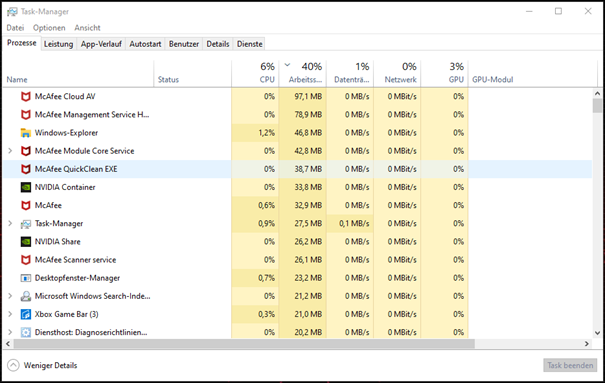Click the Desktopfenster-Manager icon
This screenshot has width=605, height=383.
[25, 278]
